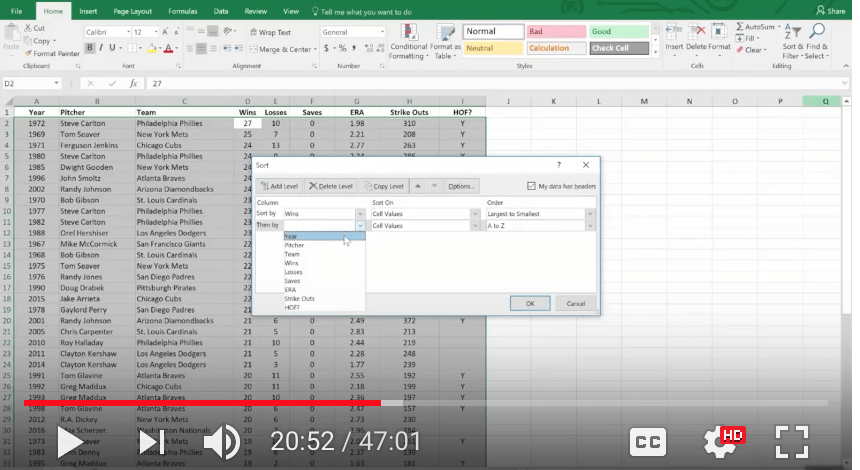Click Move Up arrow in Sort dialog
The width and height of the screenshot is (860, 470).
pyautogui.click(x=418, y=186)
